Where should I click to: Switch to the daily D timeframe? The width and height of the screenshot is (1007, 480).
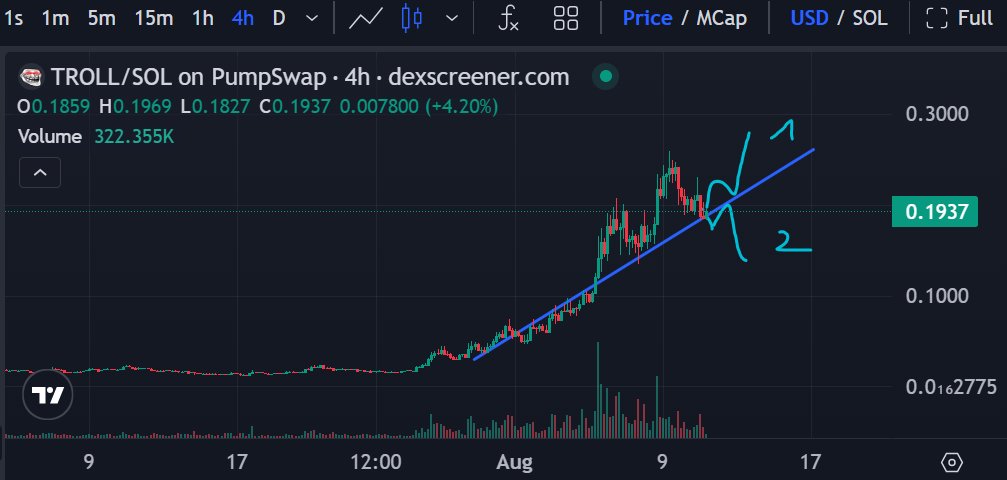[279, 18]
